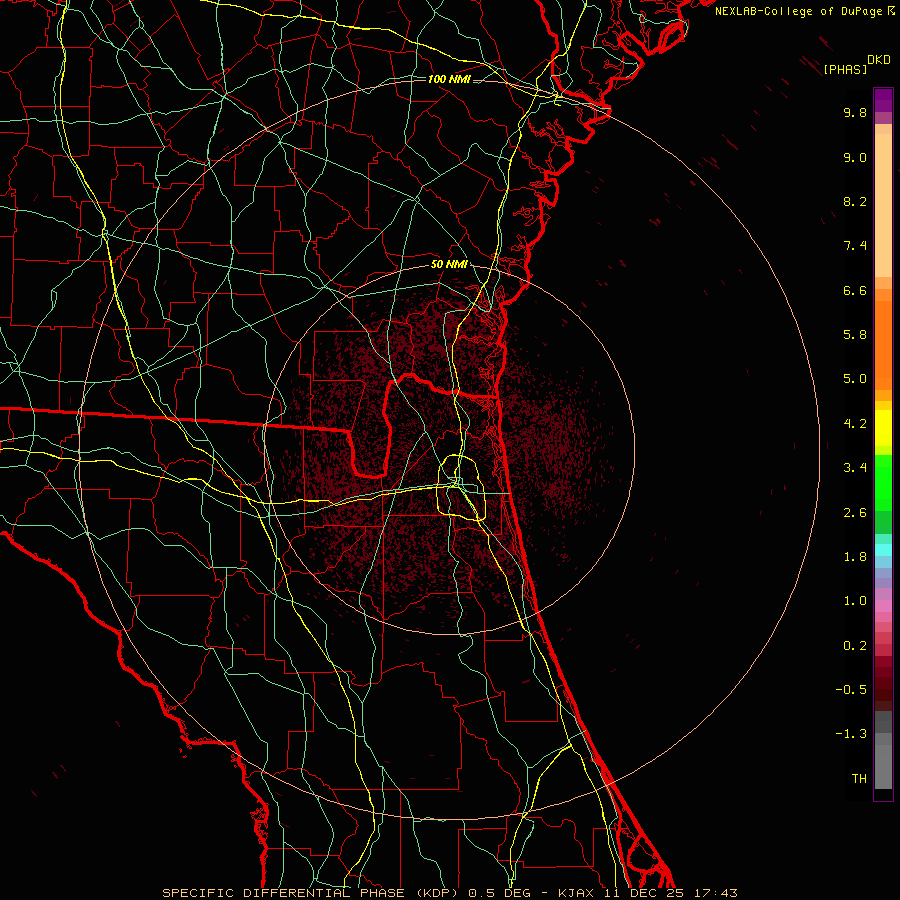Select the orange color band near 5.8
Screen dimensions: 900x900
point(883,335)
